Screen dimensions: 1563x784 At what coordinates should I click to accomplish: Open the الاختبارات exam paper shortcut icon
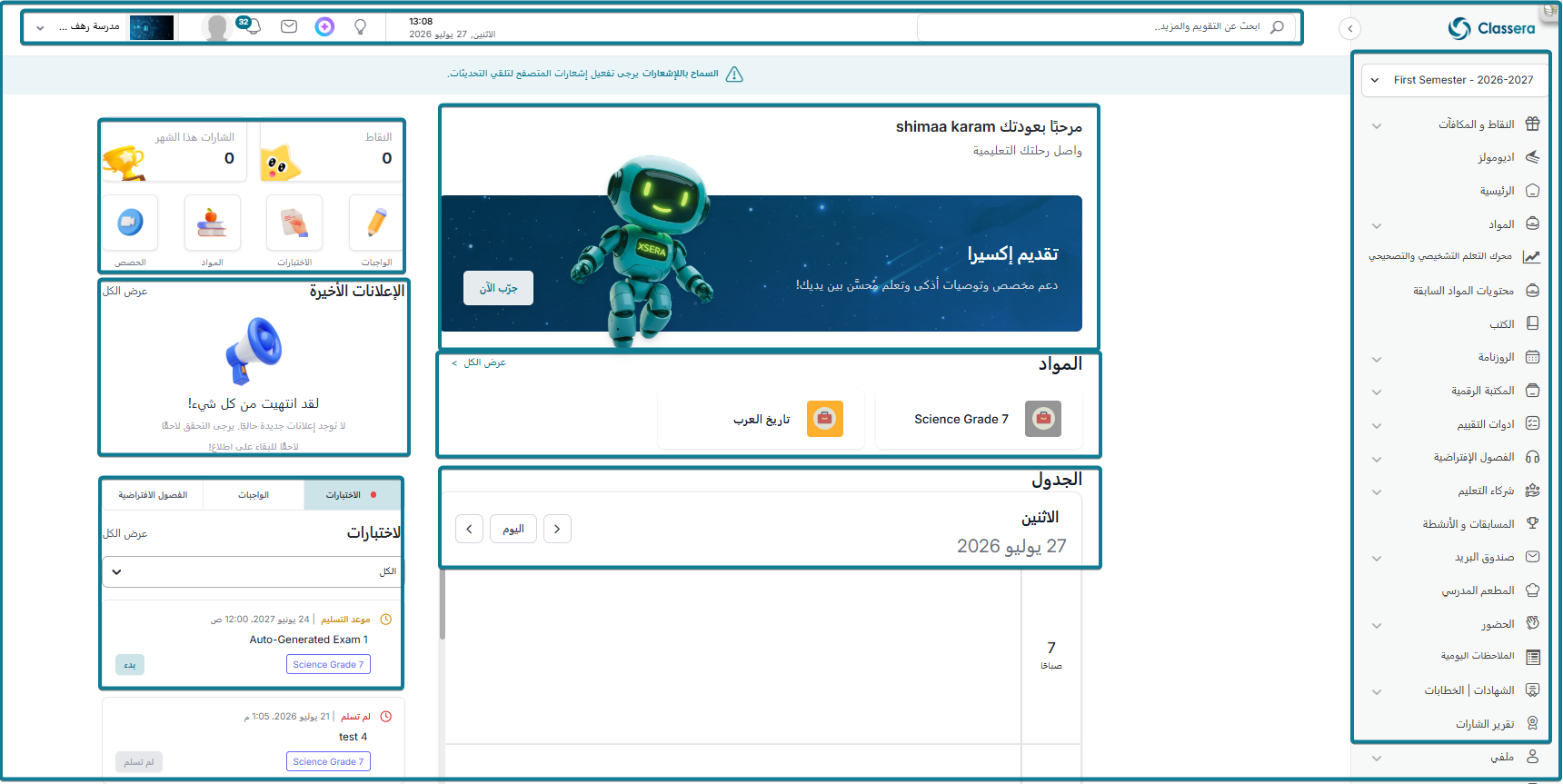pos(294,223)
